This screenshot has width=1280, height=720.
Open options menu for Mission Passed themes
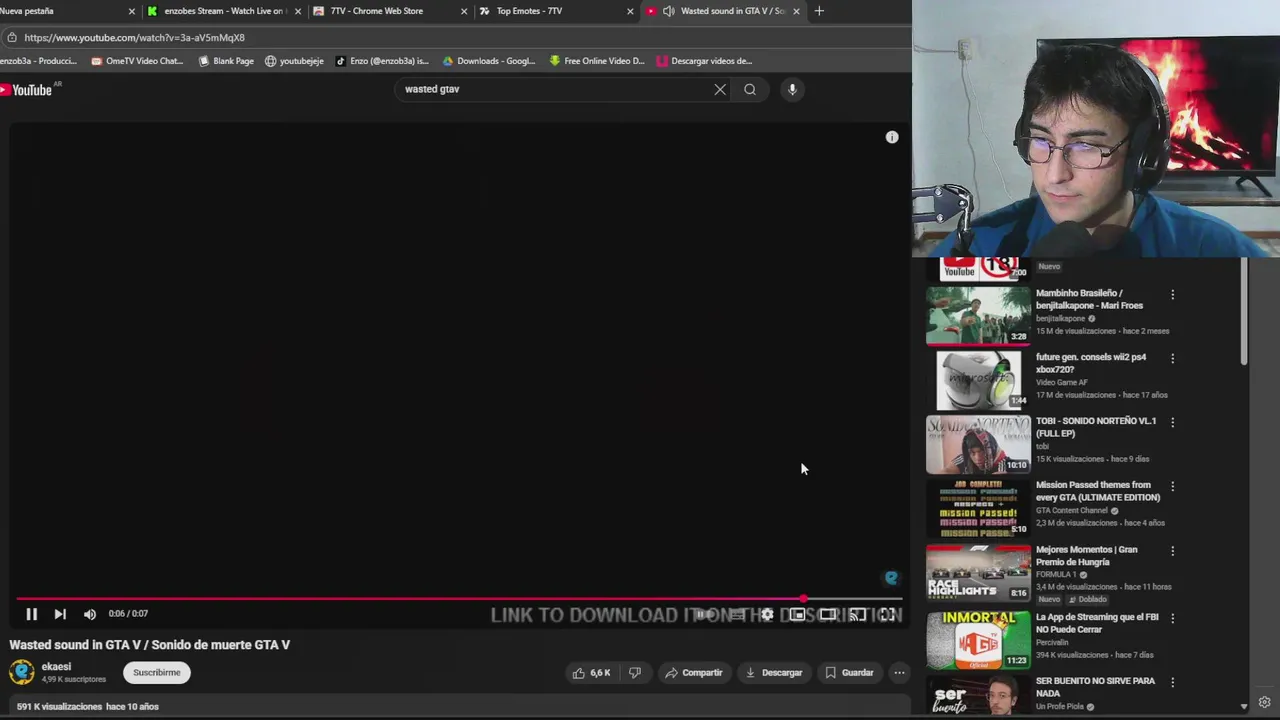coord(1173,486)
